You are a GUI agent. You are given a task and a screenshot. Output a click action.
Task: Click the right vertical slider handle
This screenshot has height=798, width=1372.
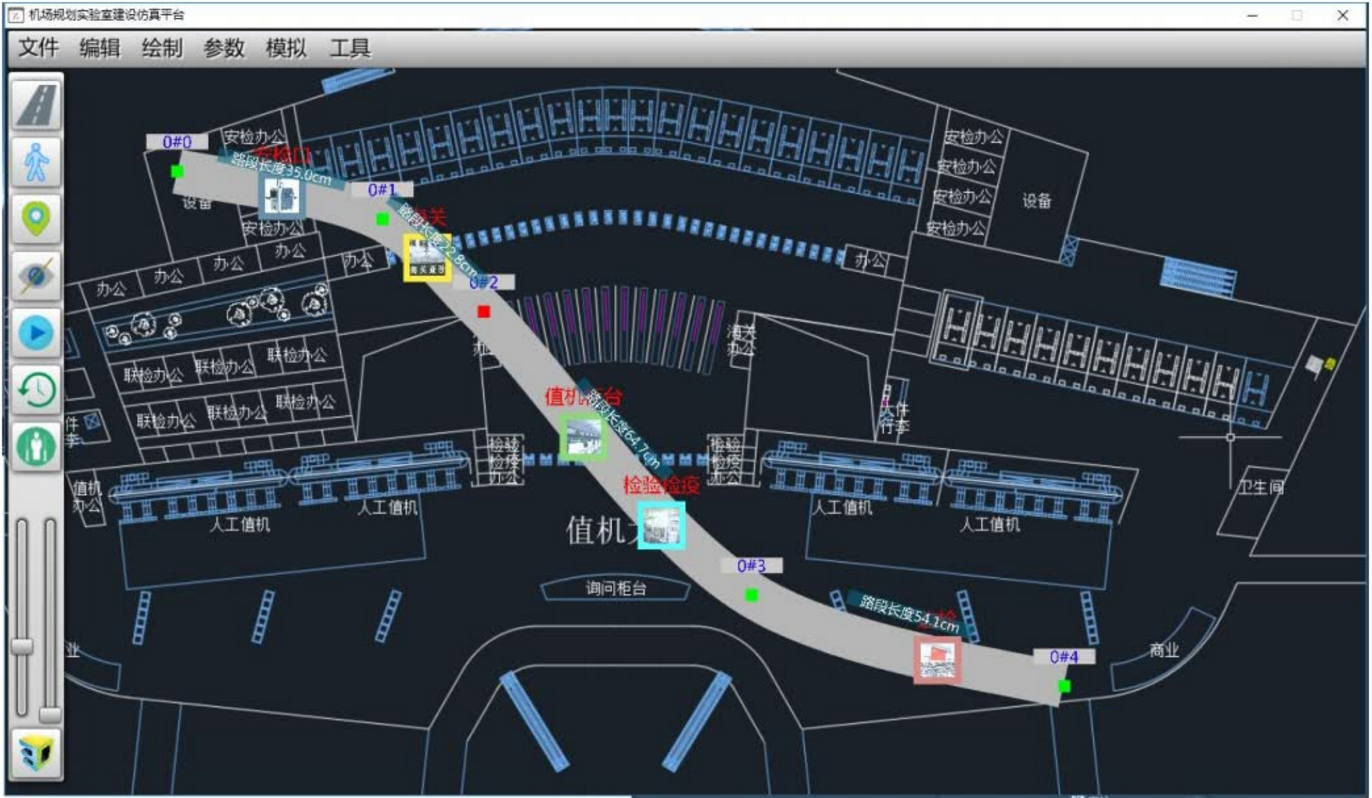(x=50, y=714)
